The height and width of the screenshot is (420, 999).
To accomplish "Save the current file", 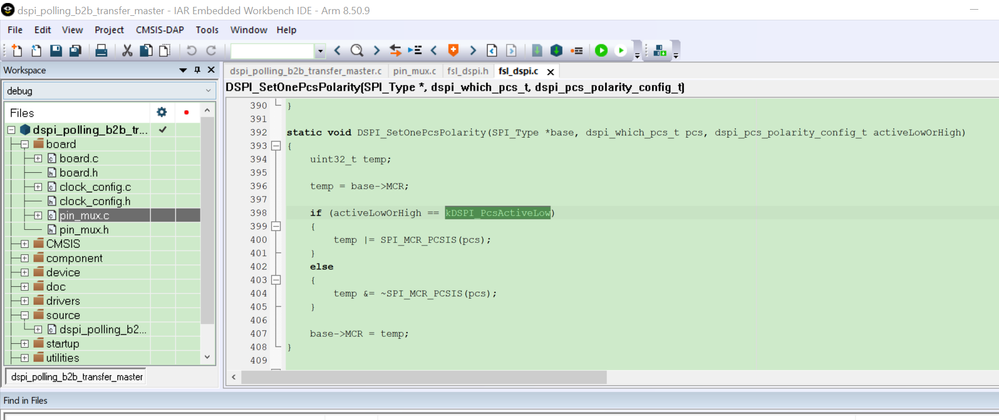I will point(56,50).
